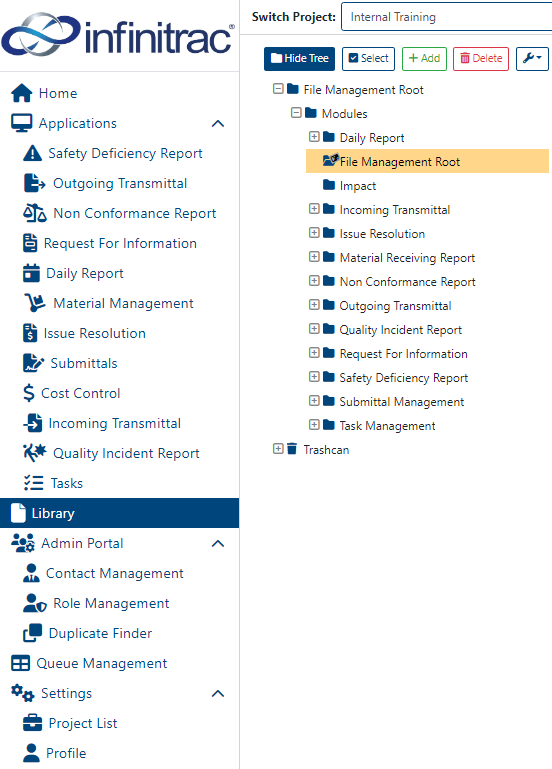Viewport: 552px width, 769px height.
Task: Click the Submittals signature icon
Action: (33, 363)
